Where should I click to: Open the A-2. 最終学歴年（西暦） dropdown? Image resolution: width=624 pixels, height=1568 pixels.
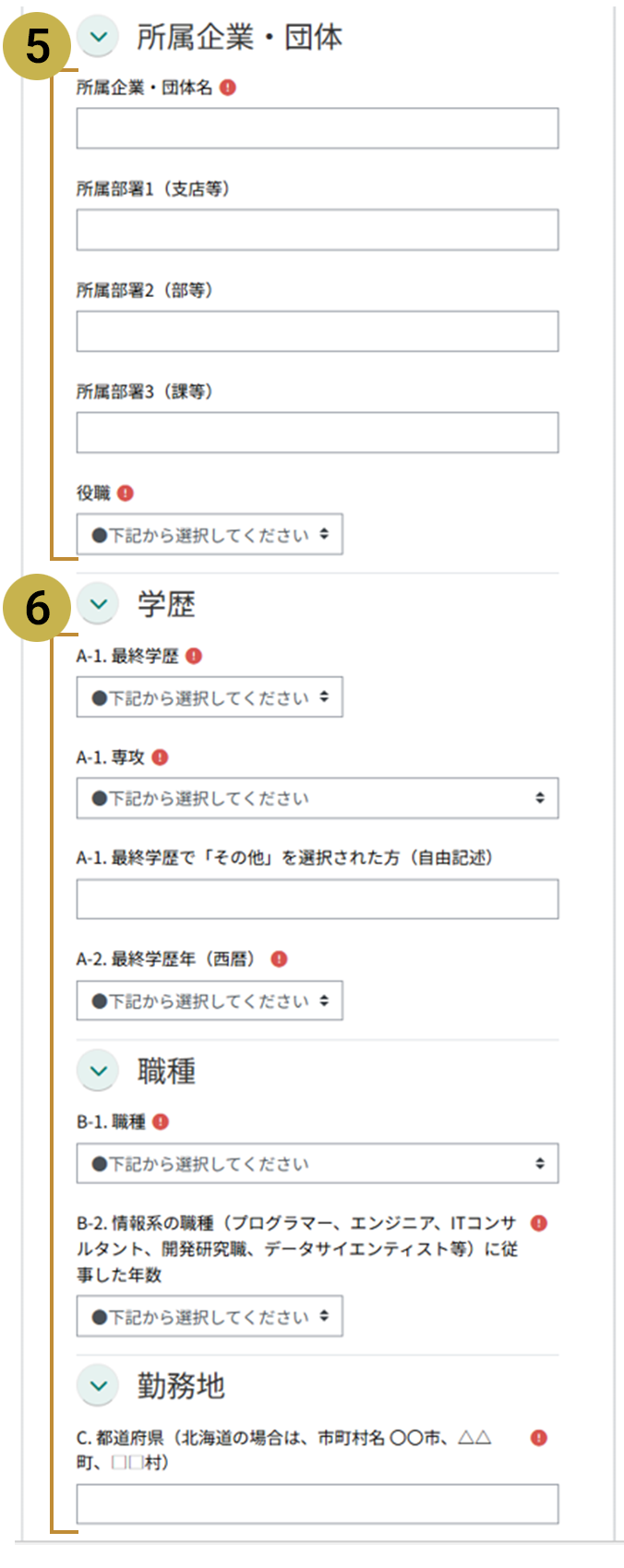(210, 1001)
